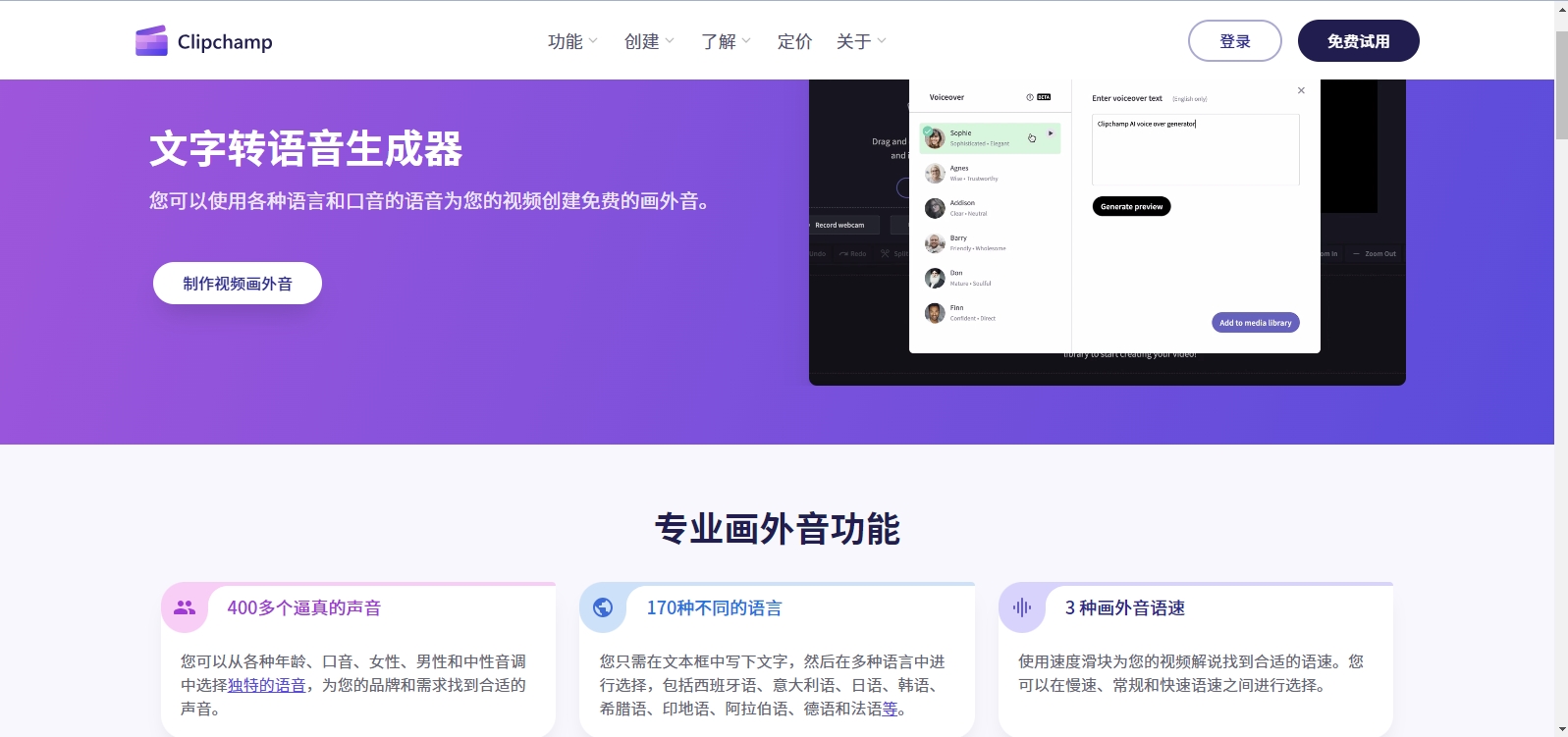Click the 制作视频画外音 button
1568x737 pixels.
(x=238, y=284)
